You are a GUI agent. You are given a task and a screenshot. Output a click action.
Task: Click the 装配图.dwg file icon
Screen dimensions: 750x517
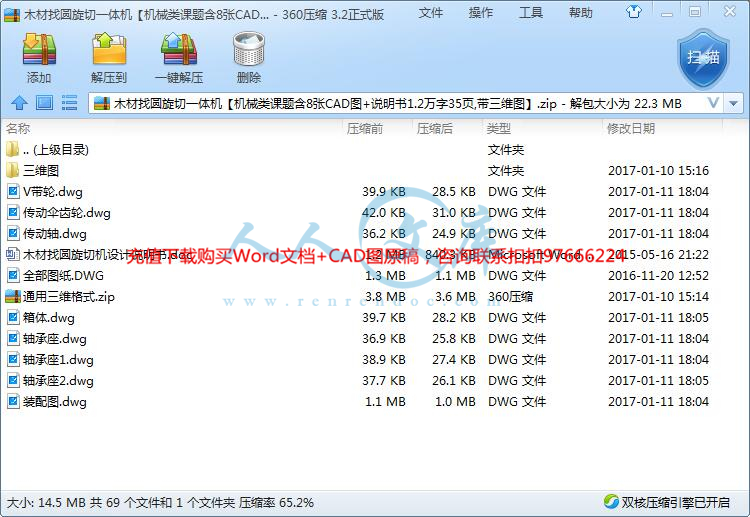point(13,402)
